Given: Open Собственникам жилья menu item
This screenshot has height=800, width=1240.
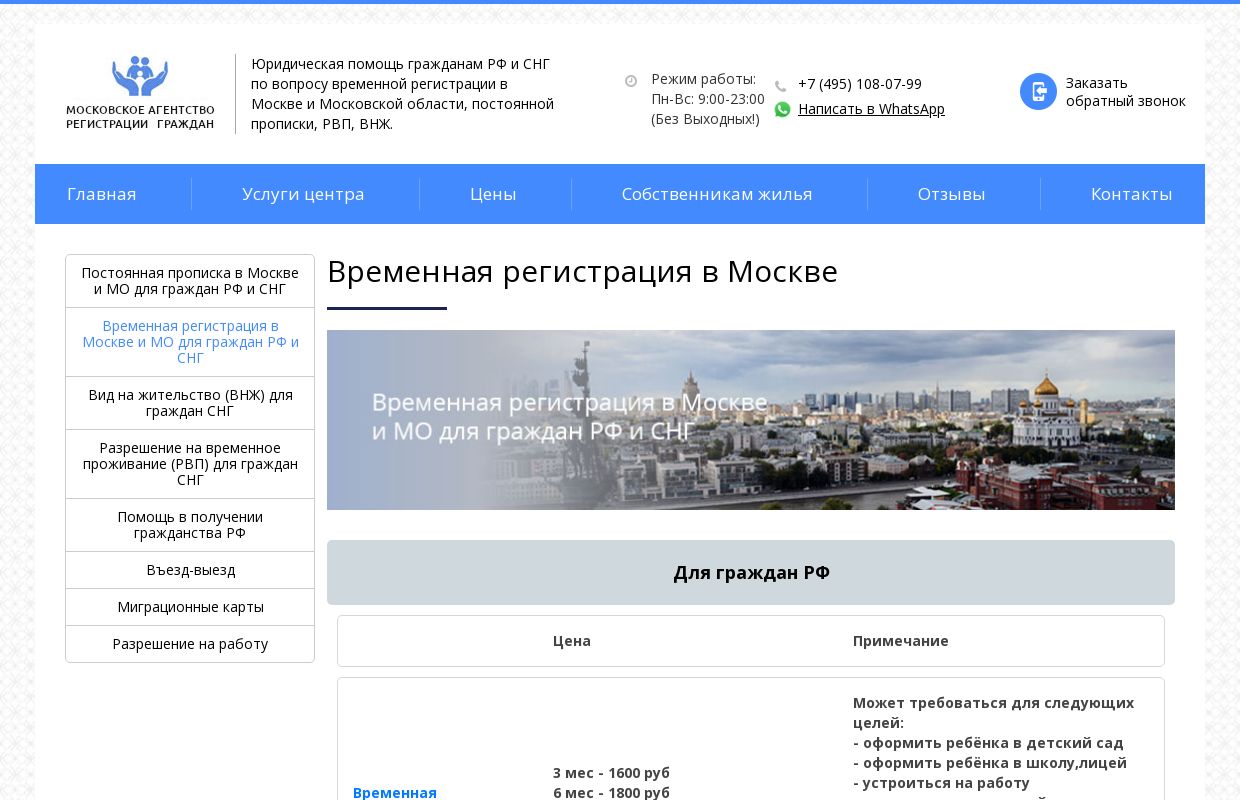Looking at the screenshot, I should (717, 194).
